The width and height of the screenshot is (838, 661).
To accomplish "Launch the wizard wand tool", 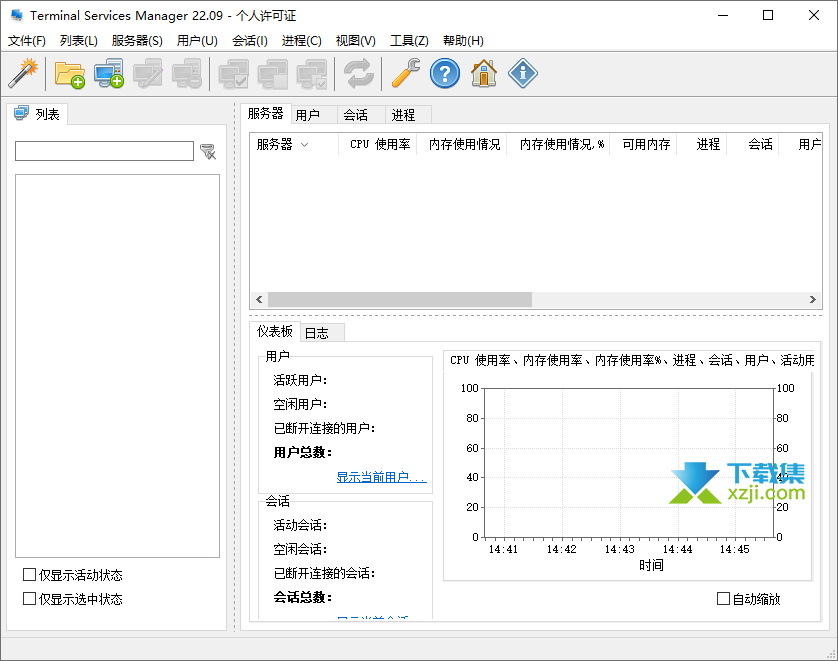I will [x=24, y=73].
